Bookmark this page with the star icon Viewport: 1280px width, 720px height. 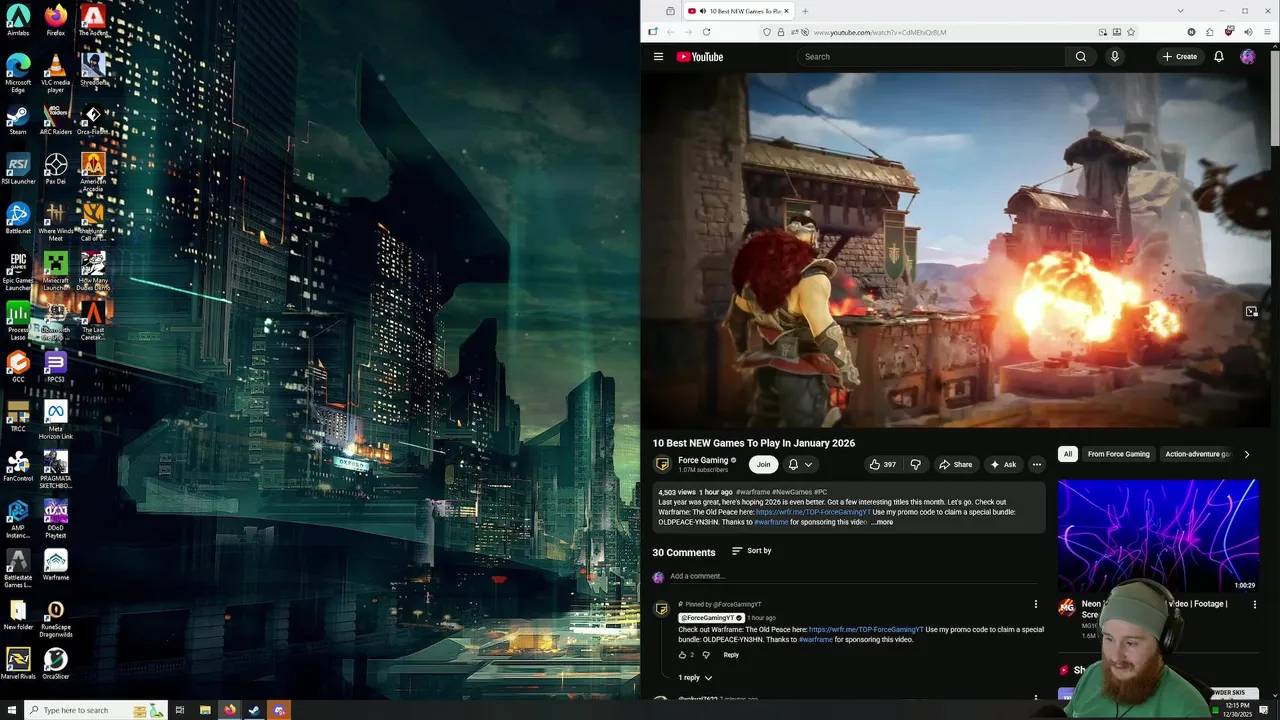click(x=1131, y=32)
